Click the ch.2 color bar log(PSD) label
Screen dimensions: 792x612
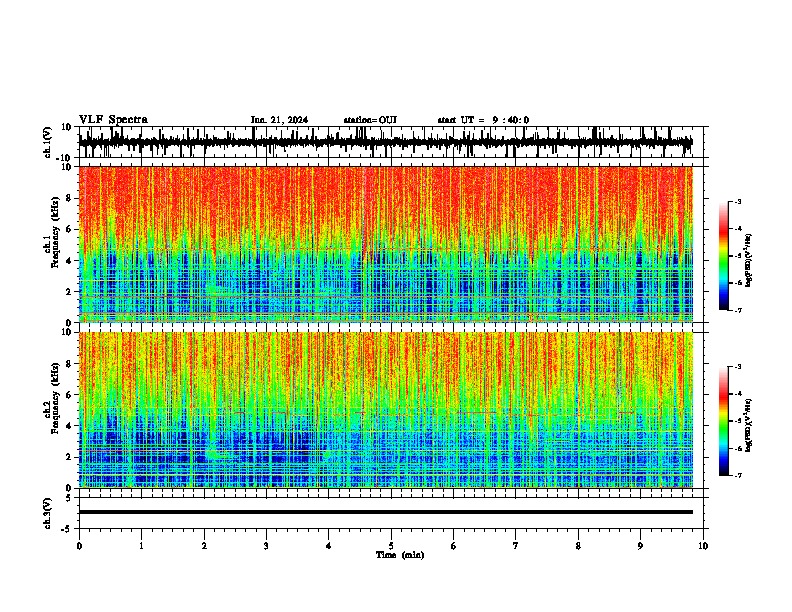[x=749, y=425]
